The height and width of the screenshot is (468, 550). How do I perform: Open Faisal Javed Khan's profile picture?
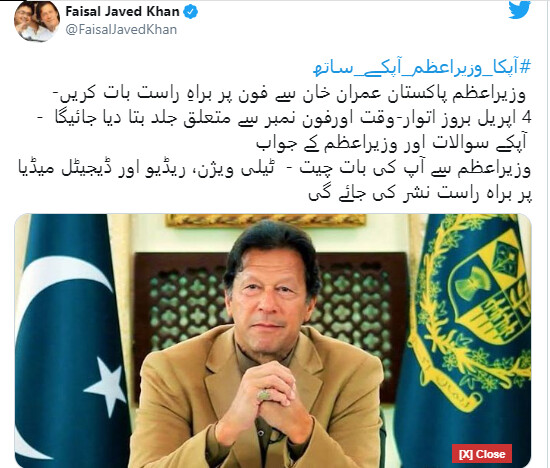(x=36, y=23)
